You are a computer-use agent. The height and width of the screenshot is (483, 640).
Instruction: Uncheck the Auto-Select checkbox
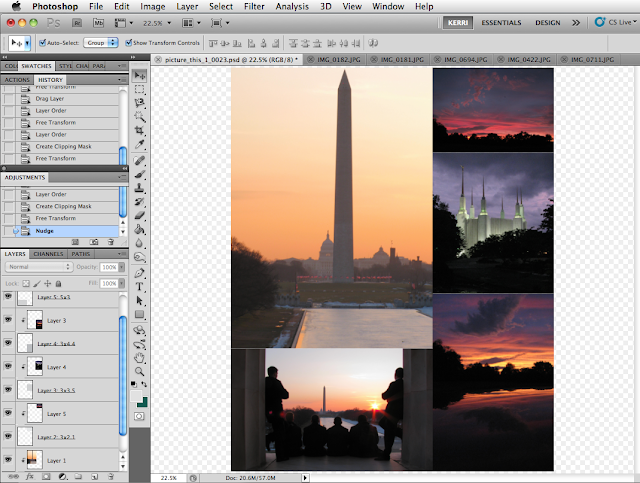pos(41,43)
